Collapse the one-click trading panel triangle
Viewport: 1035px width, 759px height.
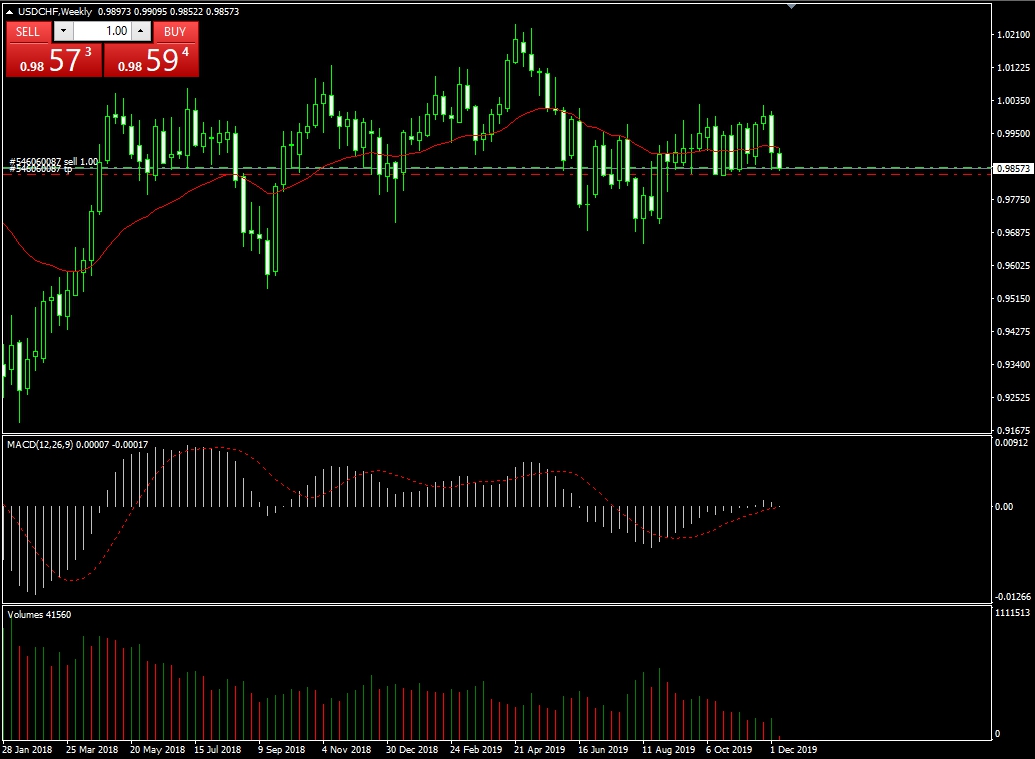10,11
